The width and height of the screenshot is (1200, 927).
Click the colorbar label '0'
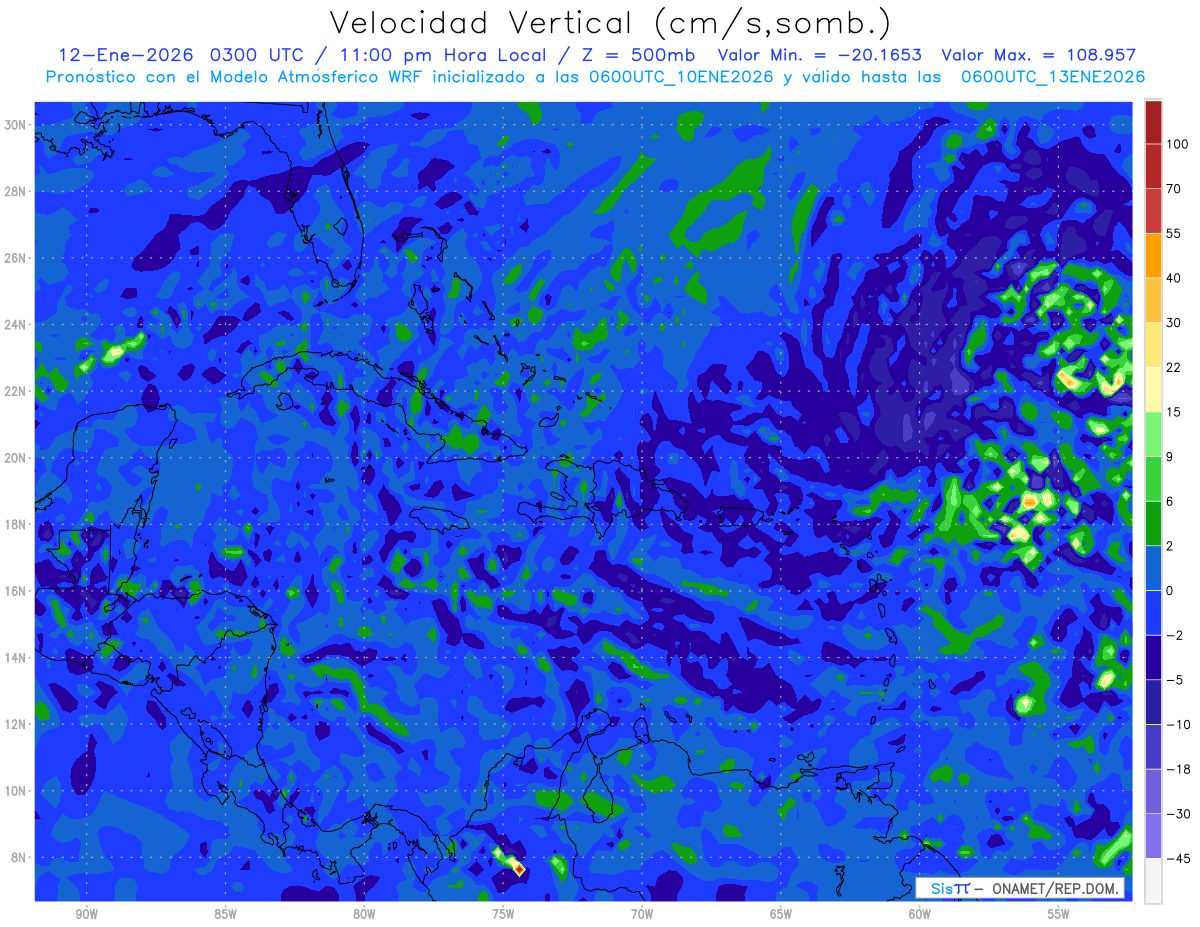1170,591
